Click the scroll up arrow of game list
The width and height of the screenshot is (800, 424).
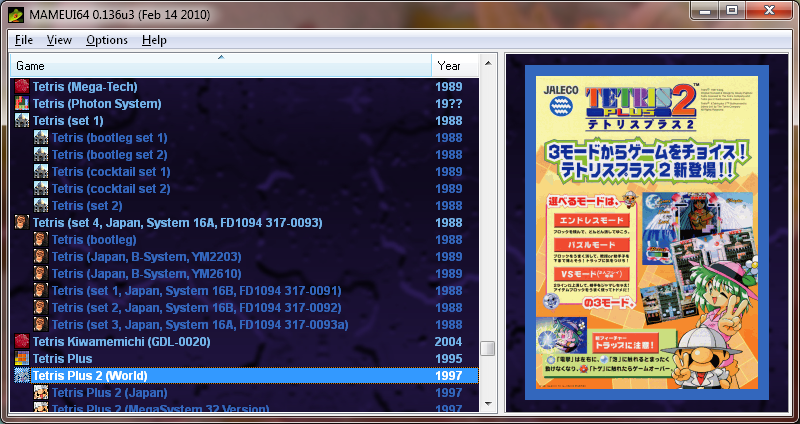(x=488, y=64)
